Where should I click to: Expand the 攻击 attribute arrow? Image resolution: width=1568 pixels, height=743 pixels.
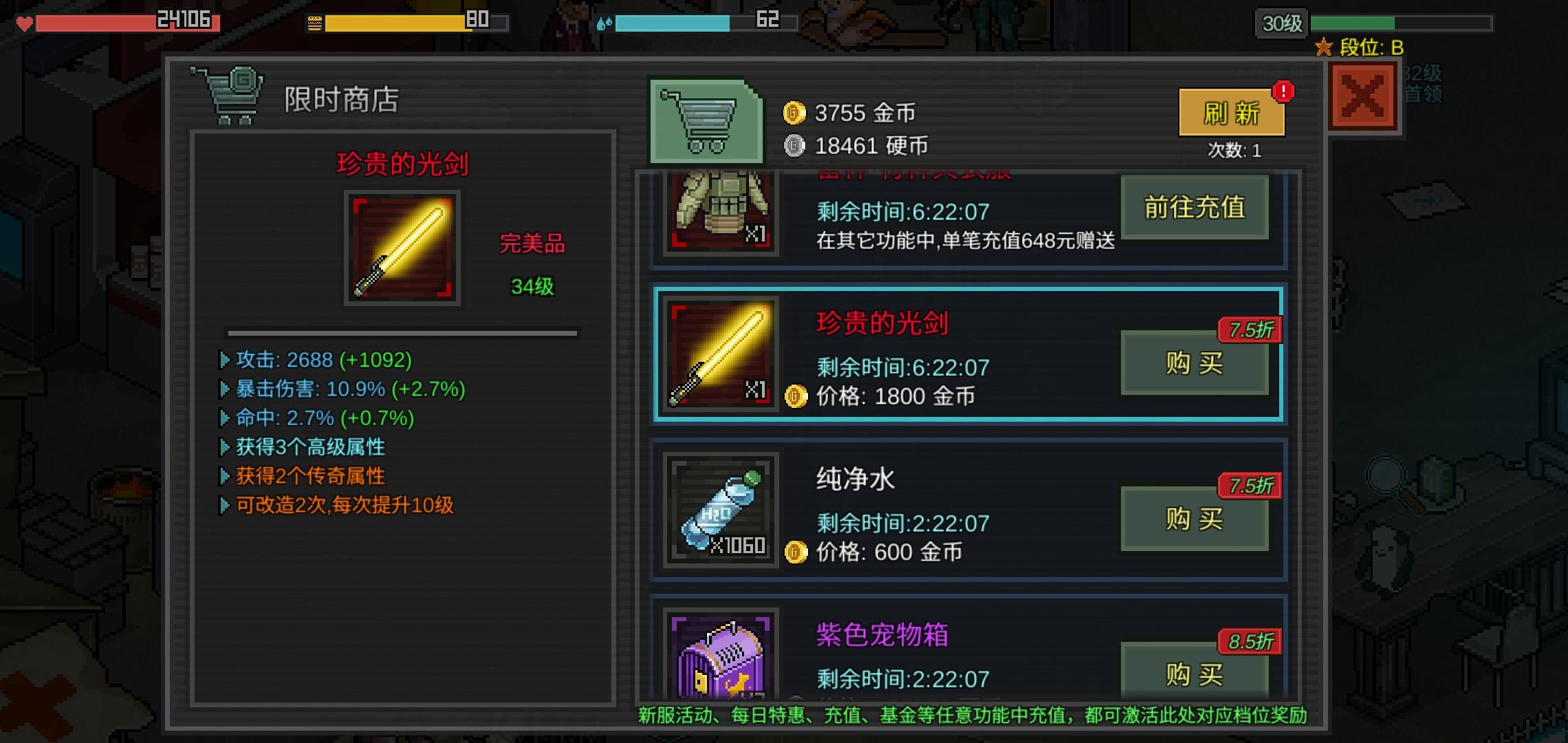[x=224, y=360]
